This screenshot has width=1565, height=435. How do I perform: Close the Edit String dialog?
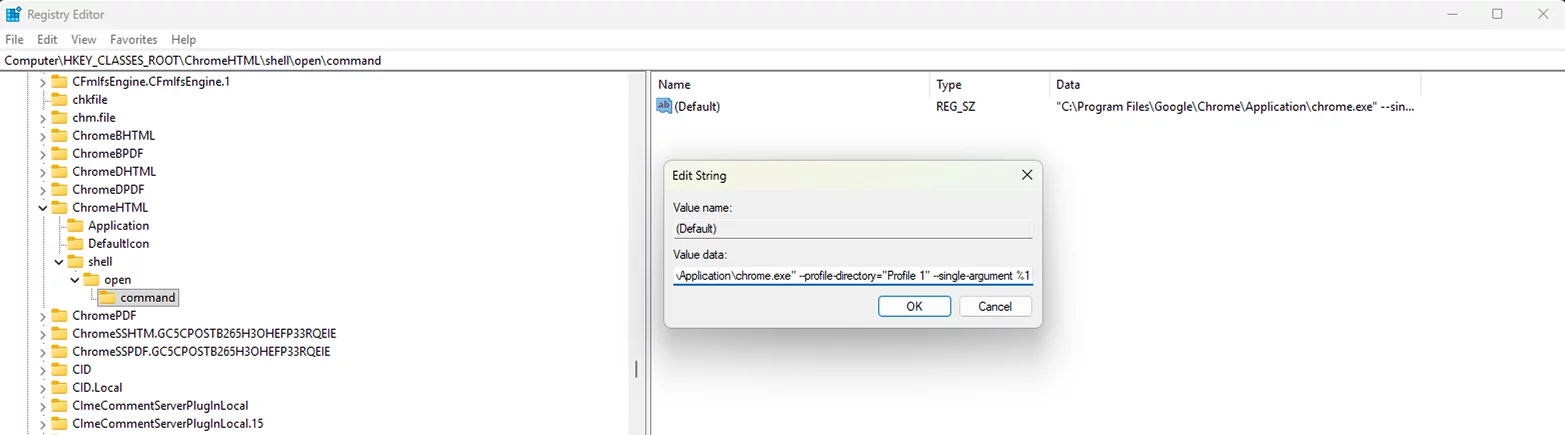pos(1026,175)
